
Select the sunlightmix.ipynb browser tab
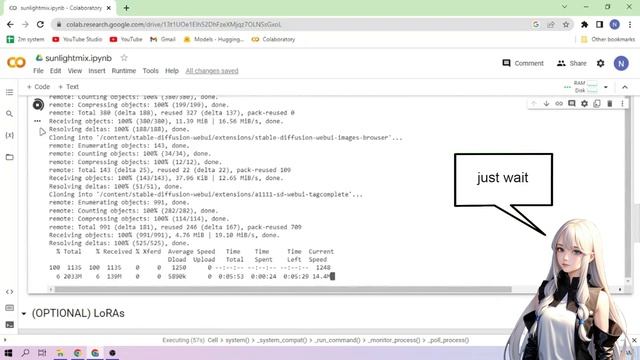coord(60,8)
